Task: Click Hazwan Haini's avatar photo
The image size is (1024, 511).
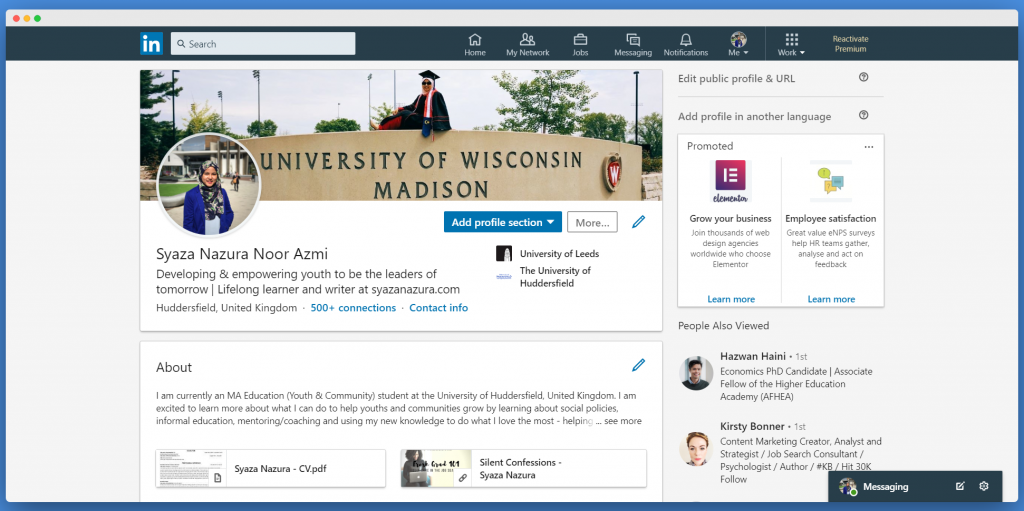Action: point(696,373)
